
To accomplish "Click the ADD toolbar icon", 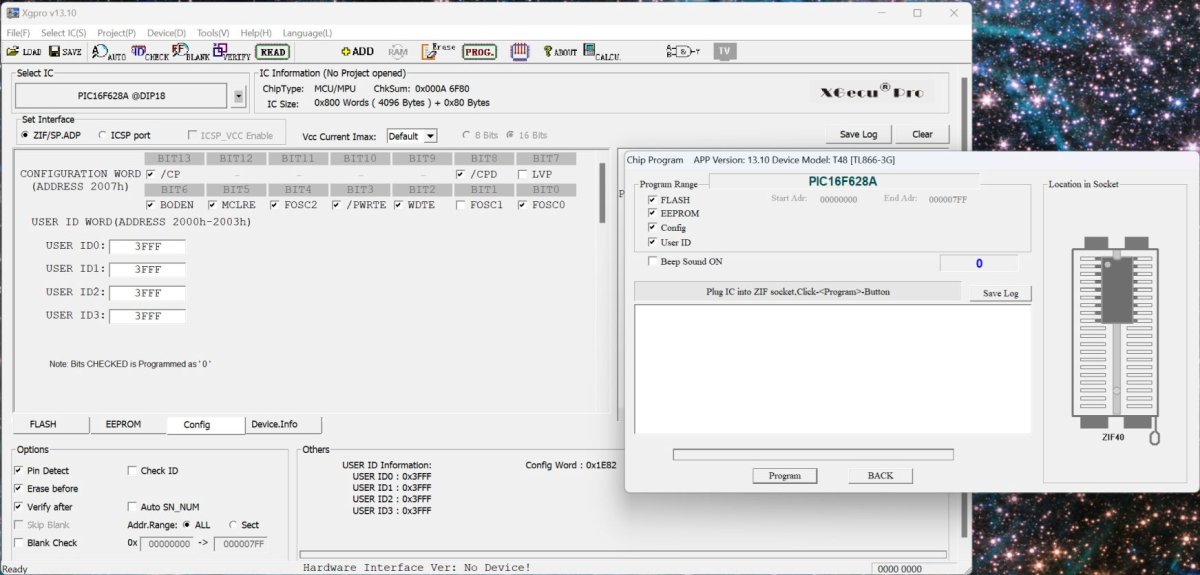I will [357, 51].
